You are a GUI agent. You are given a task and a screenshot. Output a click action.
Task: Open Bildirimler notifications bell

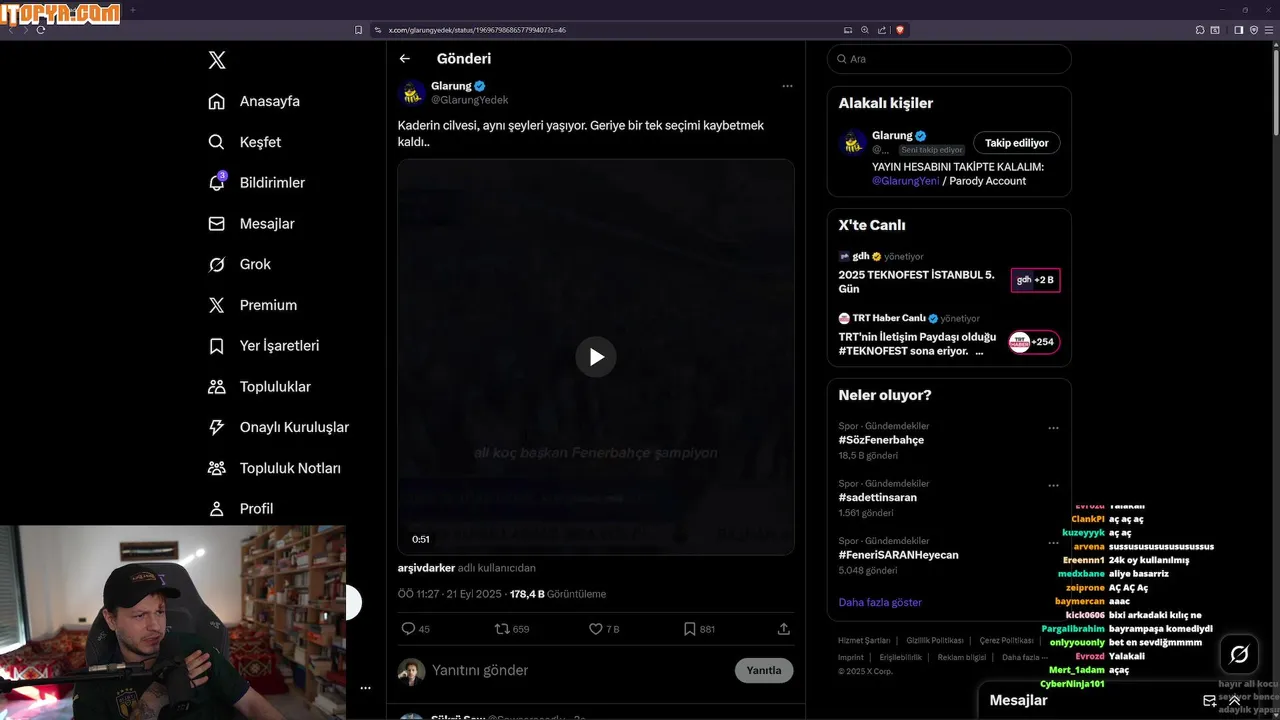tap(256, 182)
